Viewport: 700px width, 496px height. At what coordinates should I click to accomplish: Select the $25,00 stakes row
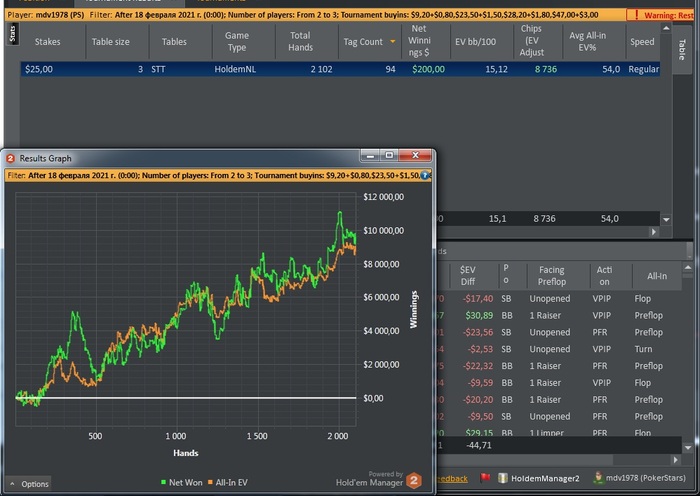coord(340,69)
